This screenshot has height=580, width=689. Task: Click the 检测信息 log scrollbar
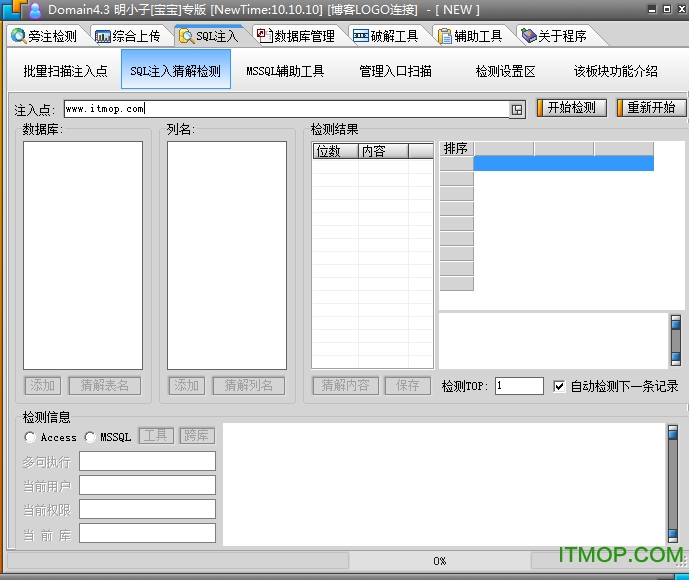pos(672,484)
